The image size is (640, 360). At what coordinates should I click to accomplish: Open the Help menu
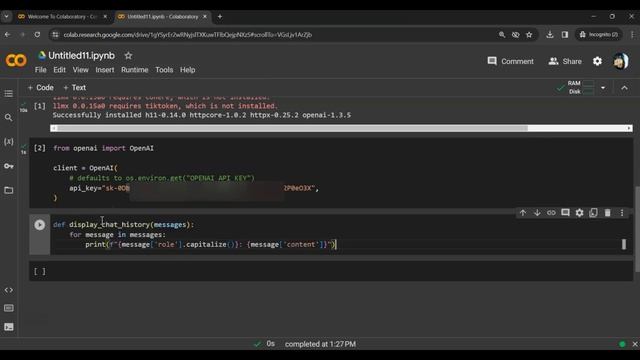[188, 70]
